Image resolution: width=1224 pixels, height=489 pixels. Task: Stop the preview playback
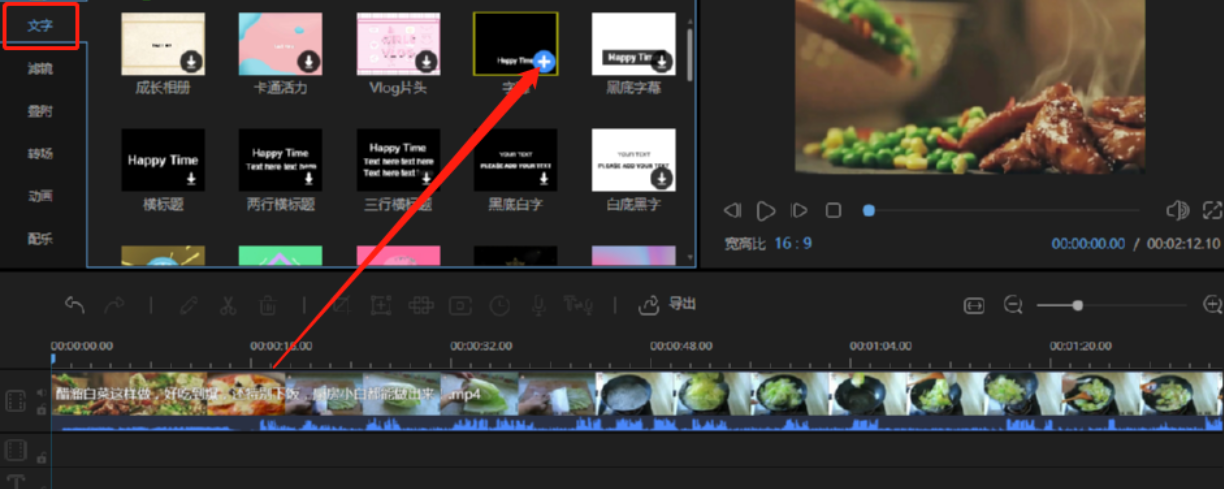tap(833, 210)
